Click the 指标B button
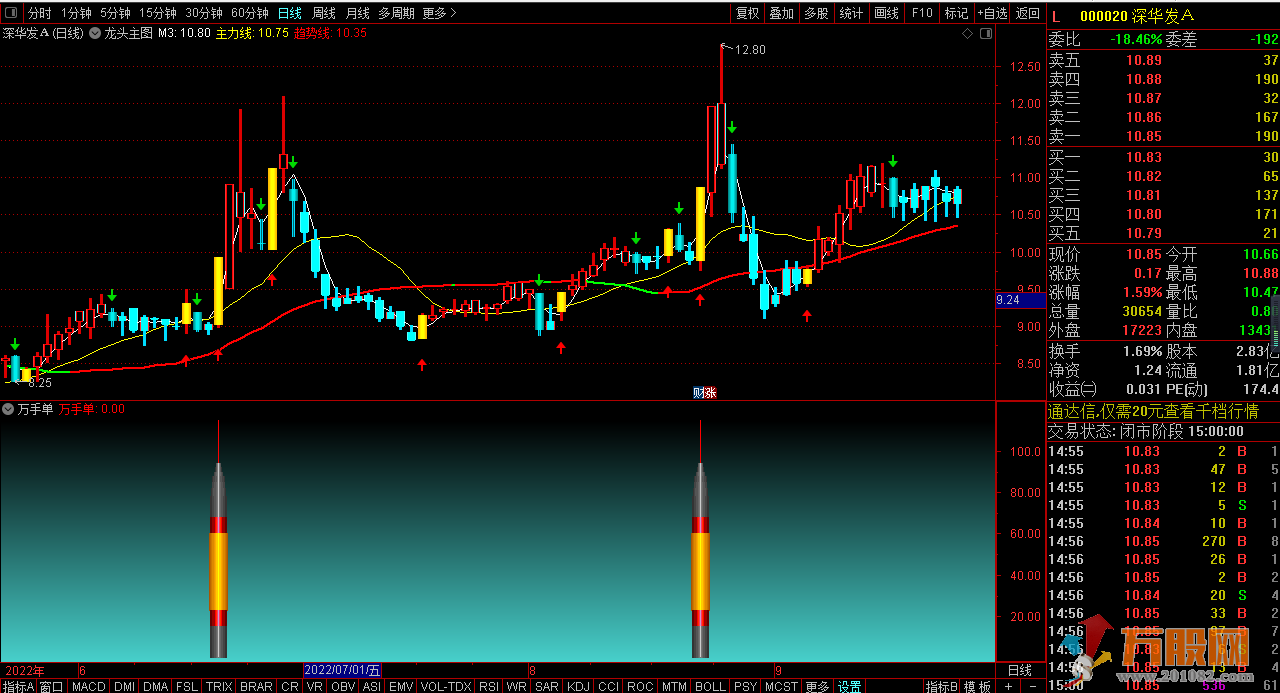Image resolution: width=1280 pixels, height=693 pixels. point(942,686)
